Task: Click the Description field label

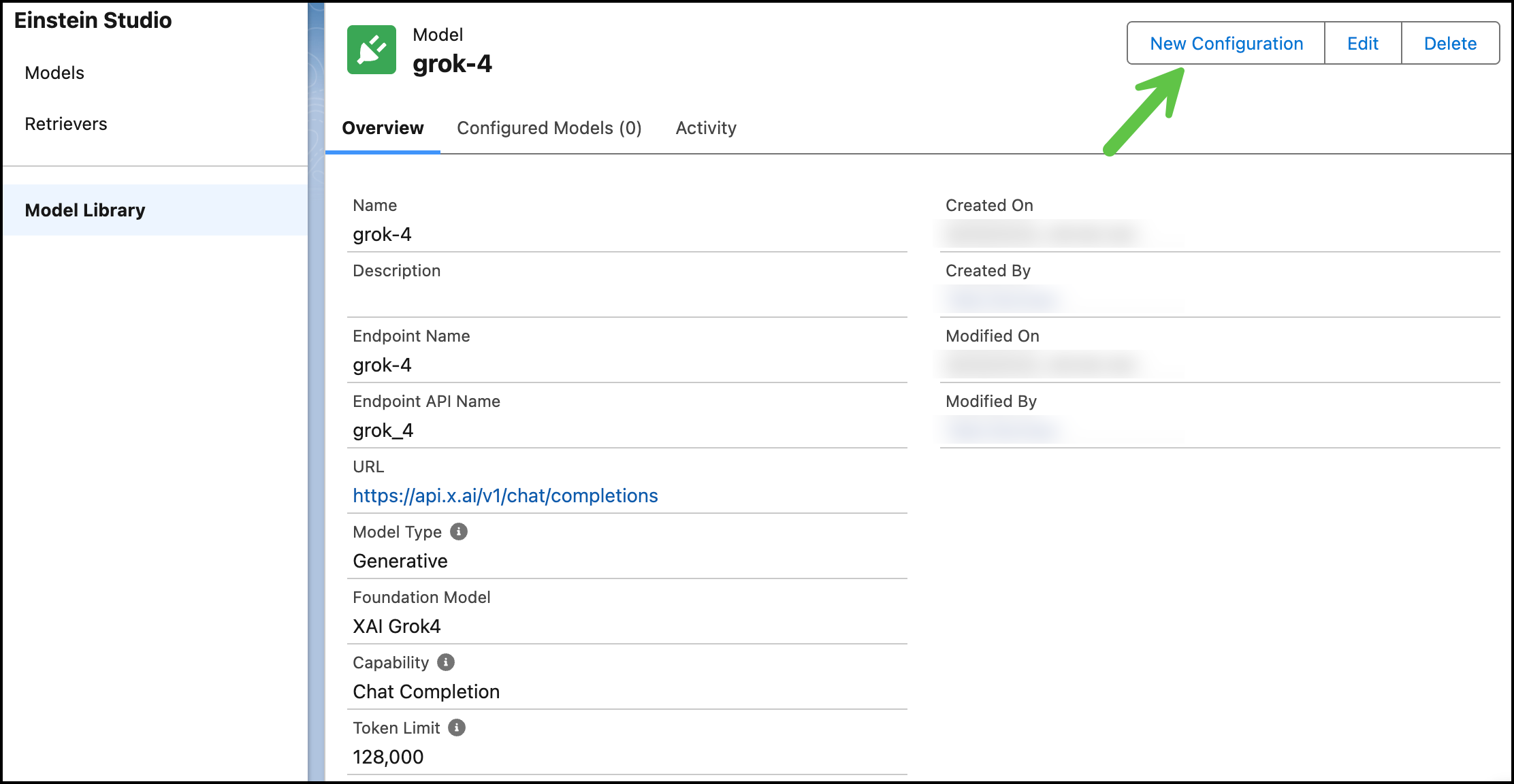Action: (x=397, y=271)
